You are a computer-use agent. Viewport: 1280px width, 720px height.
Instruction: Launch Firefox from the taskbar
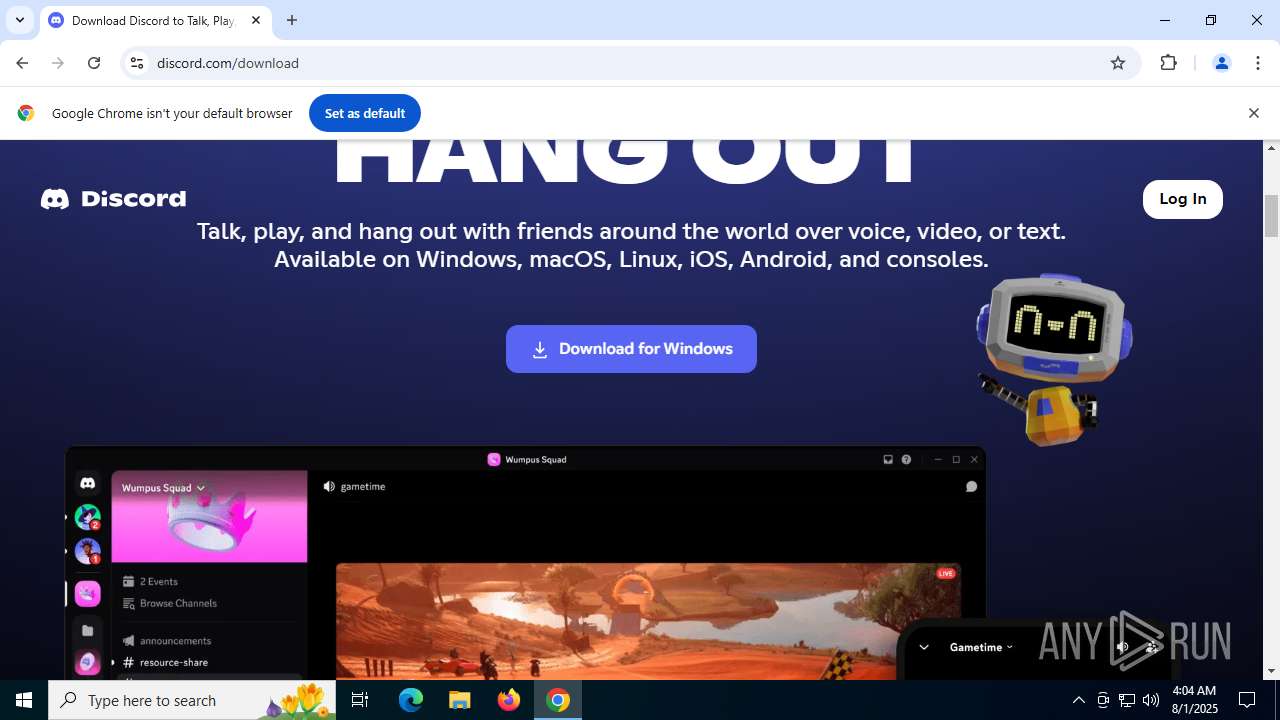[509, 700]
